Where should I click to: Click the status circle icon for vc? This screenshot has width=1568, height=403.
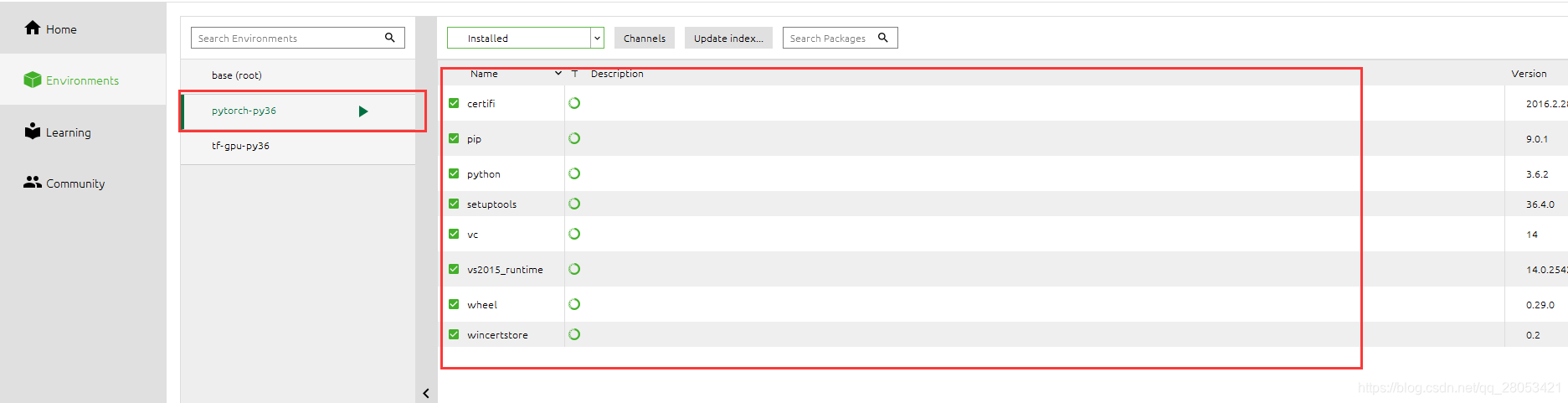[x=574, y=234]
